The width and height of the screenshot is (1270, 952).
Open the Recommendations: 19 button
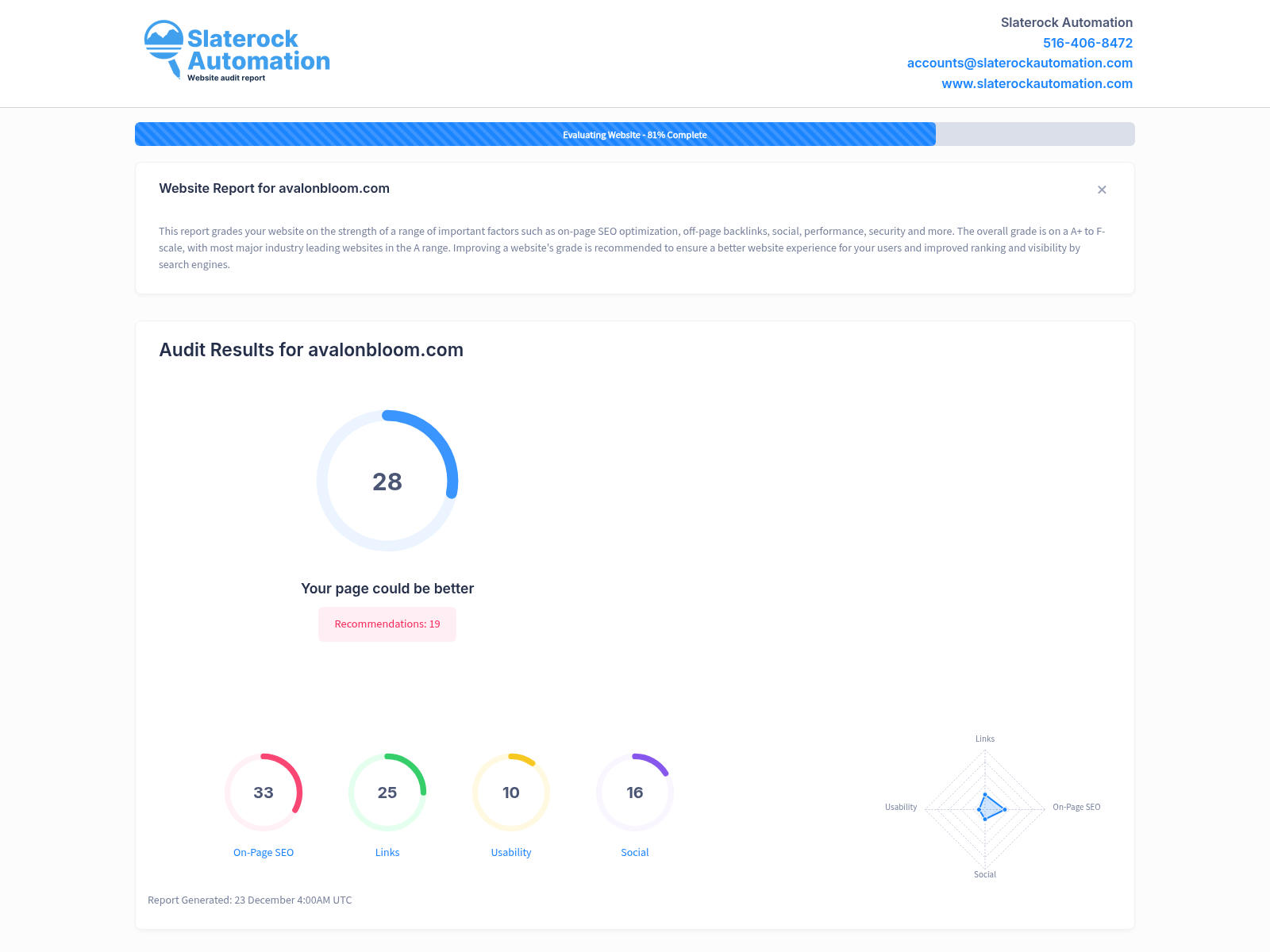tap(387, 624)
